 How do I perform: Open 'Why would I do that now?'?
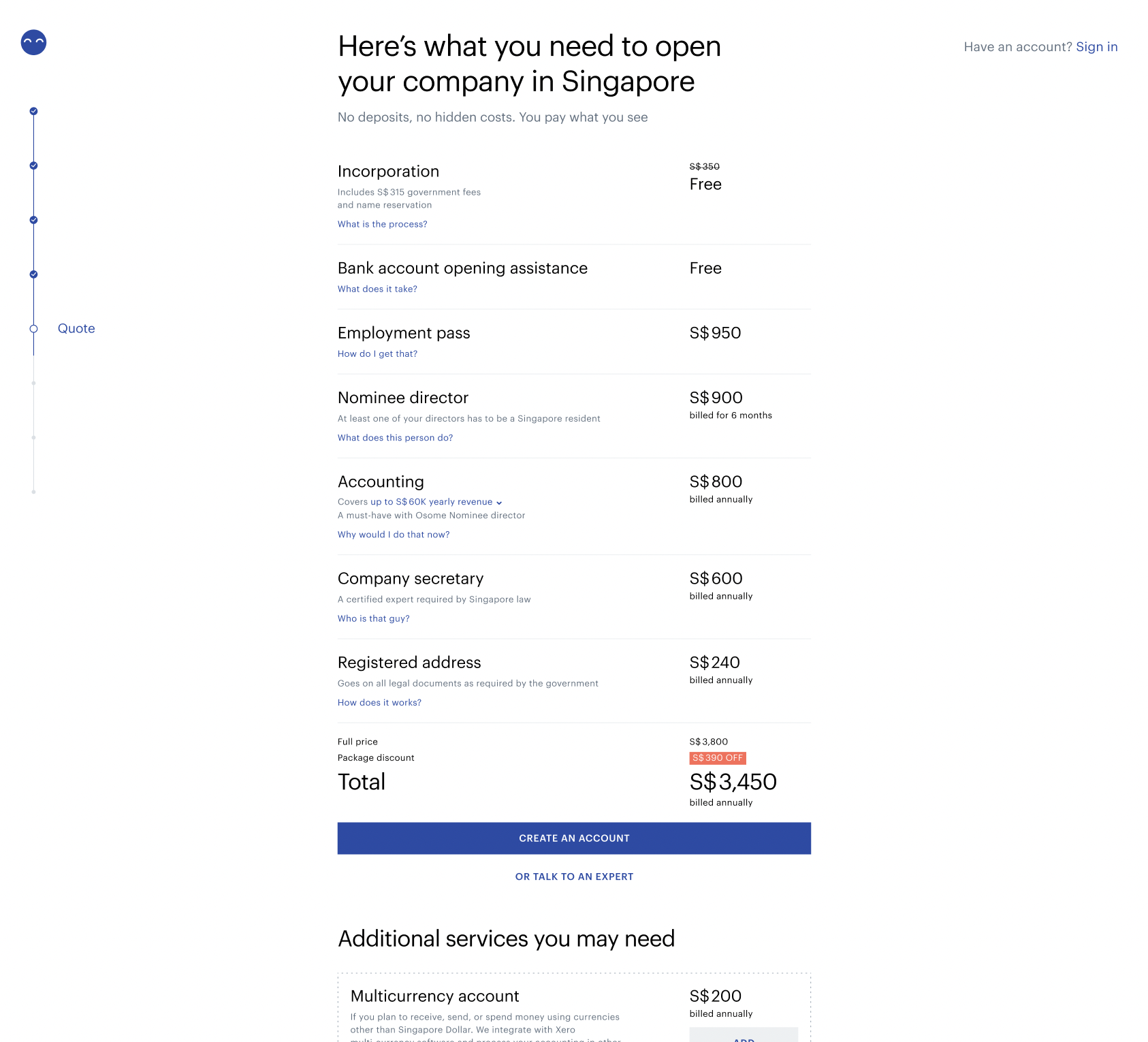tap(394, 535)
